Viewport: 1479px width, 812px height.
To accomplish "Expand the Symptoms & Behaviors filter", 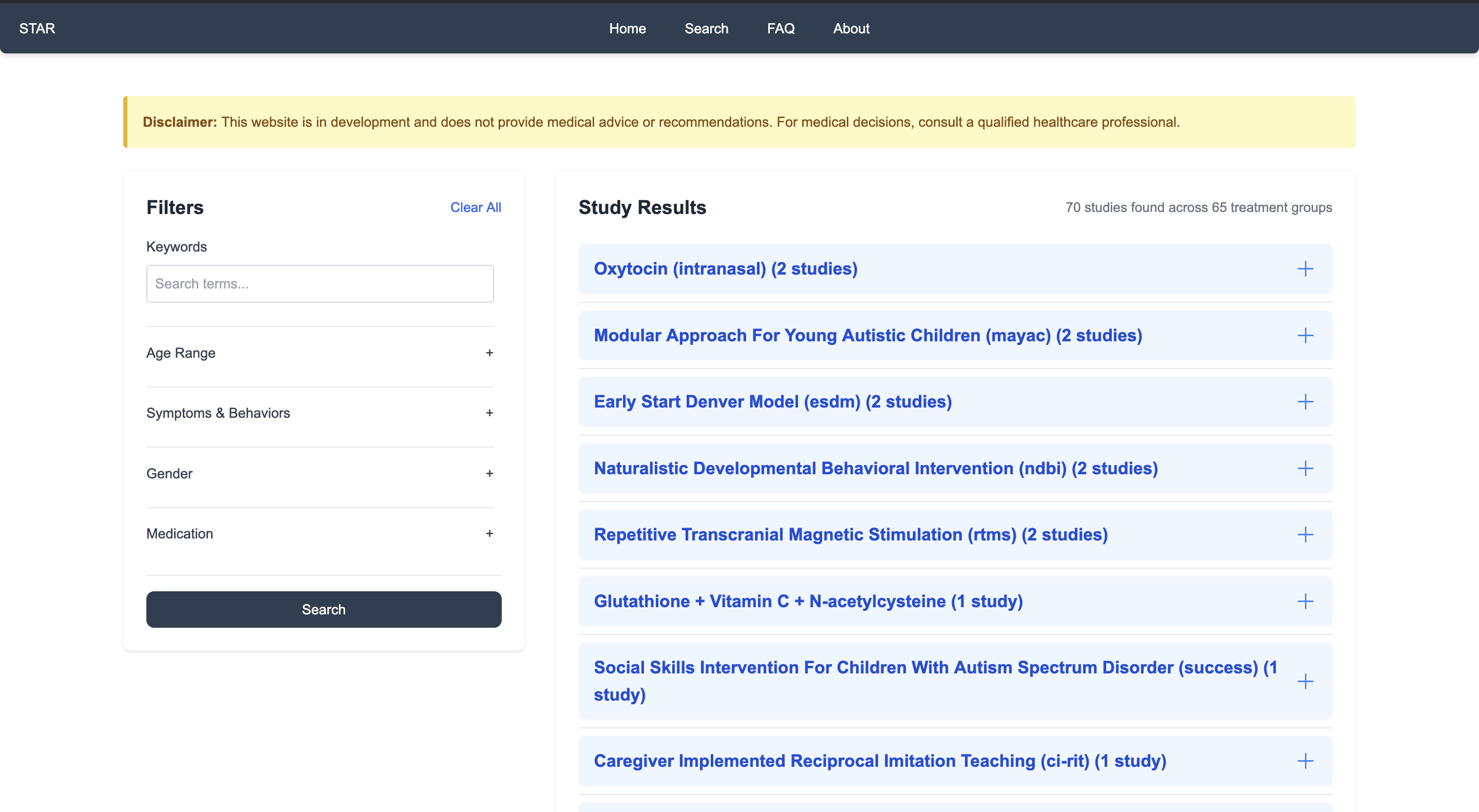I will pos(489,413).
